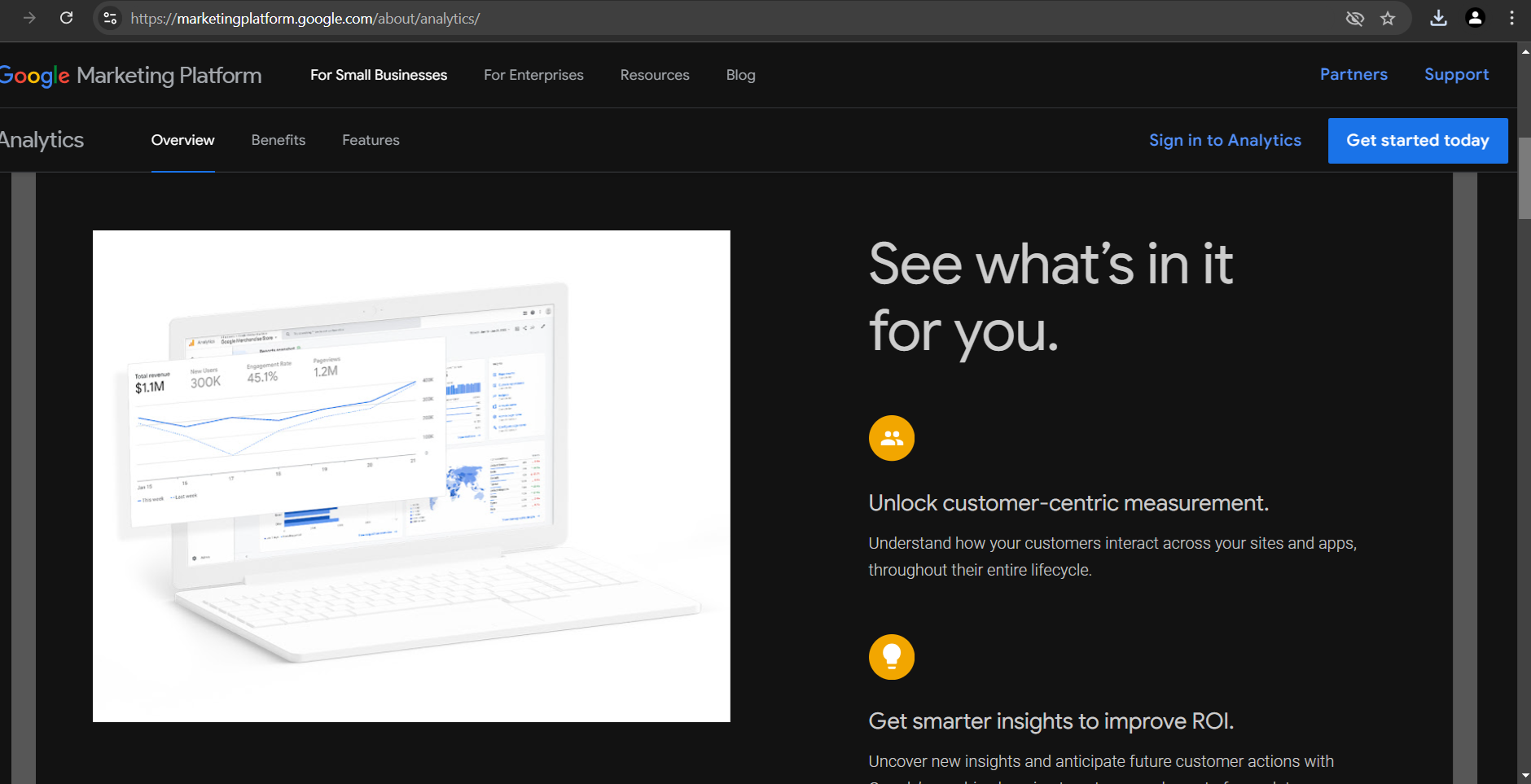Click the Get started today button
The width and height of the screenshot is (1531, 784).
click(x=1417, y=141)
